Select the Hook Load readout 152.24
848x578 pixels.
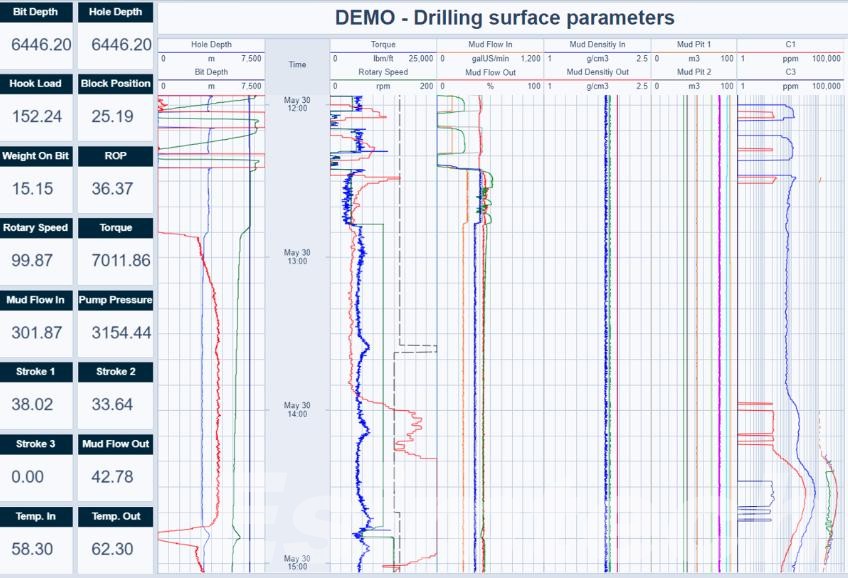point(38,116)
